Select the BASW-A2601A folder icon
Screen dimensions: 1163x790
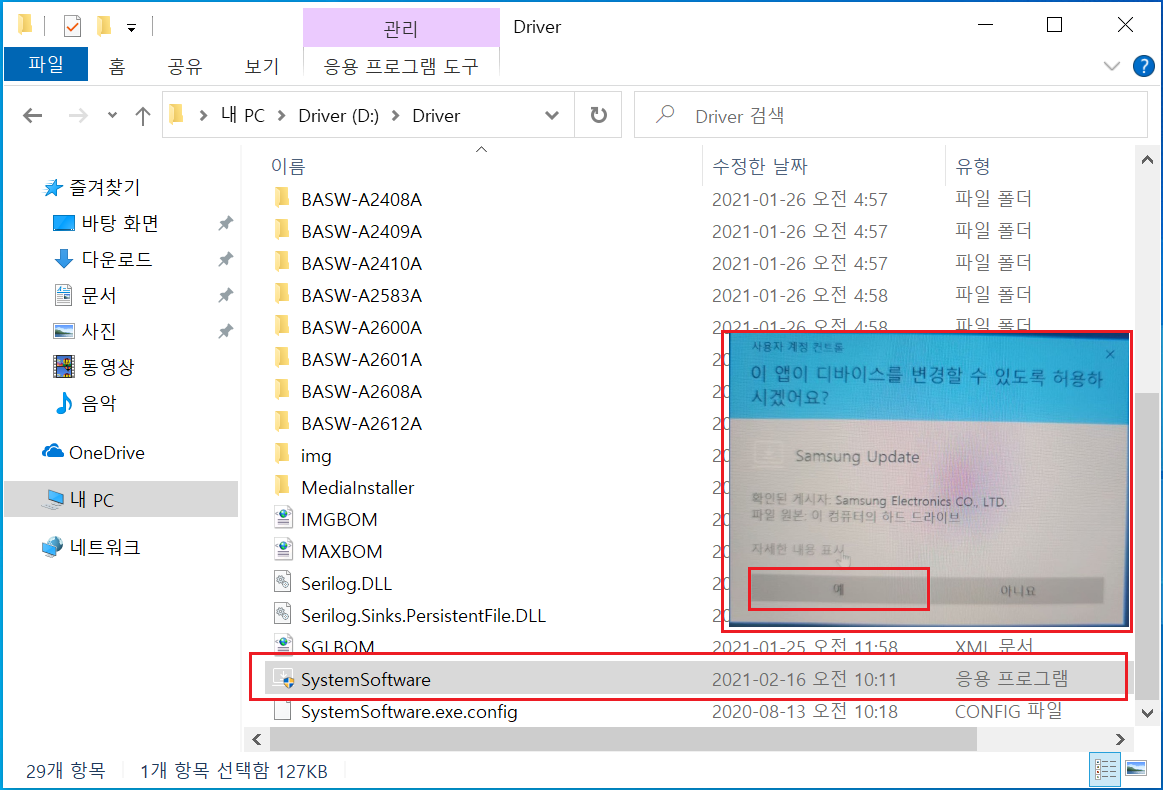coord(282,358)
